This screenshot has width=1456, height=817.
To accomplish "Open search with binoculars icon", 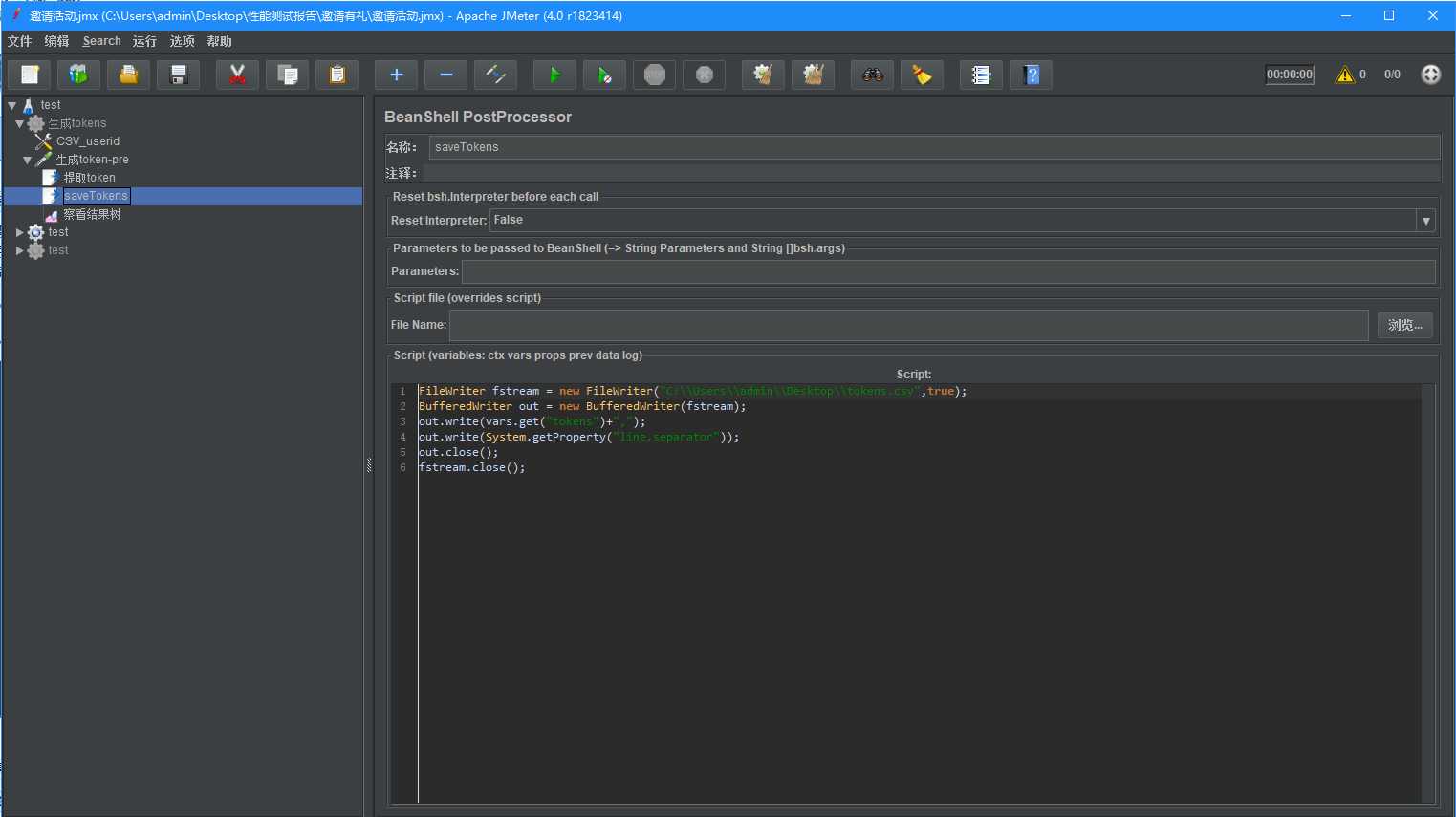I will click(x=873, y=75).
